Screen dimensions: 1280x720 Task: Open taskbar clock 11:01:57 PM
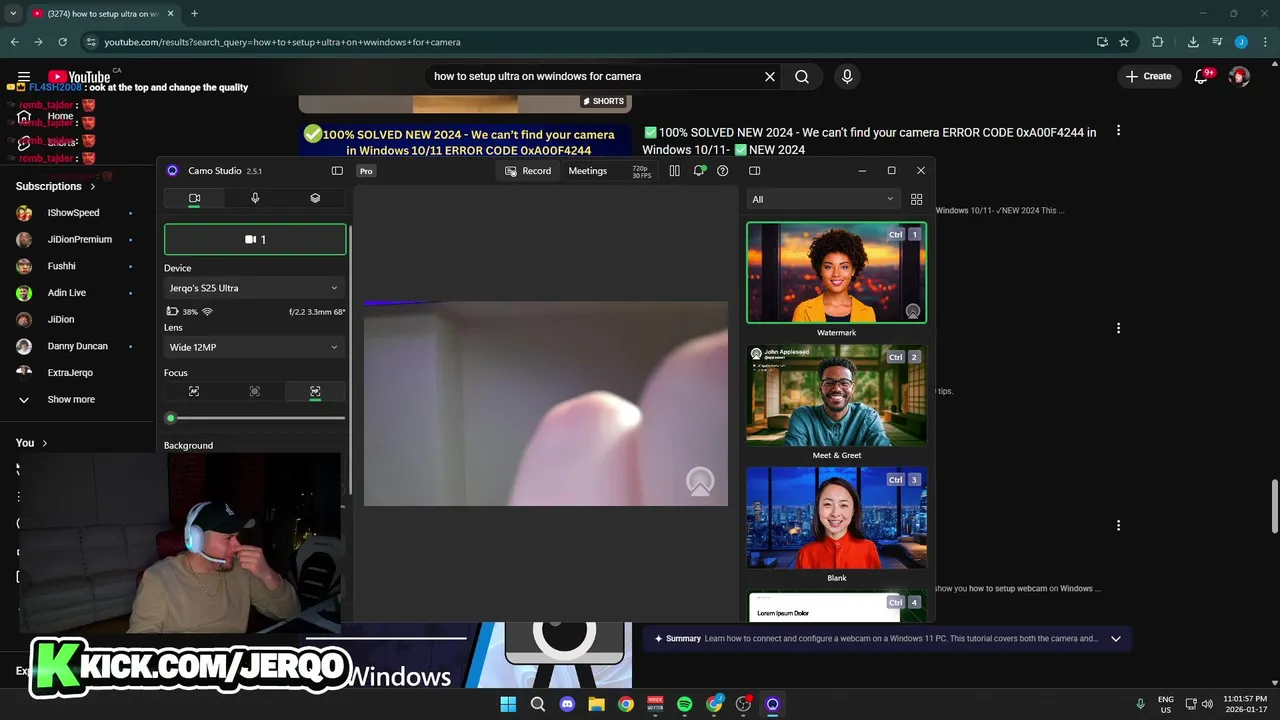(x=1247, y=704)
